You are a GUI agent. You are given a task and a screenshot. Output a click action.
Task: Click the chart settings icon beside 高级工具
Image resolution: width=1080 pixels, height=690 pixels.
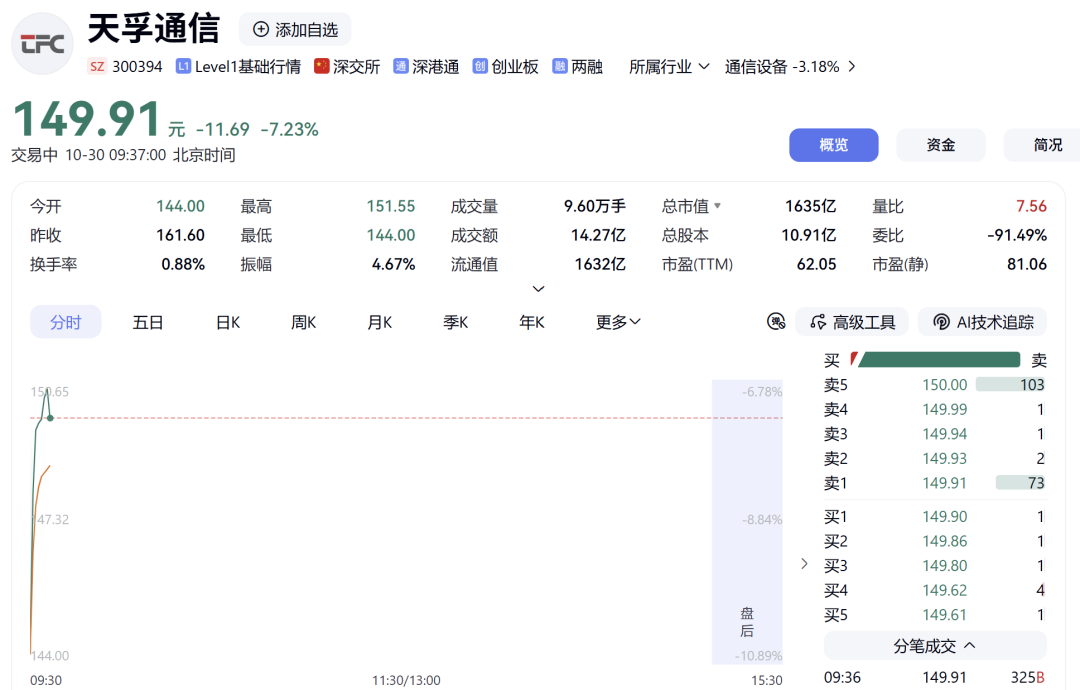coord(776,322)
